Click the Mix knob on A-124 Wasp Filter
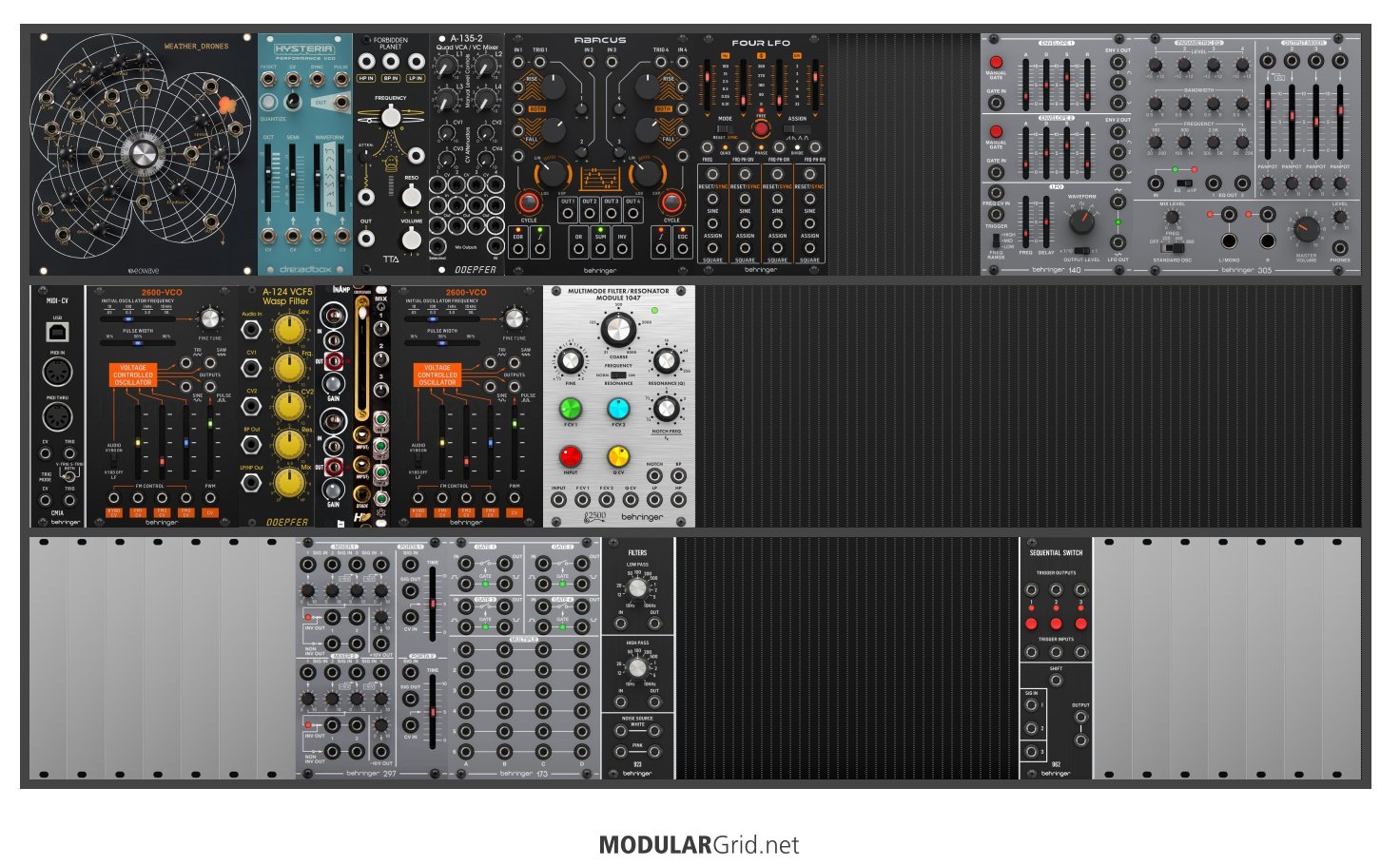1400x865 pixels. pos(288,482)
